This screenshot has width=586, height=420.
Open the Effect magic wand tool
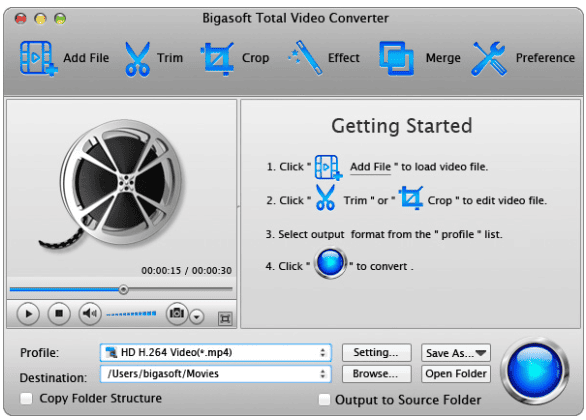305,58
